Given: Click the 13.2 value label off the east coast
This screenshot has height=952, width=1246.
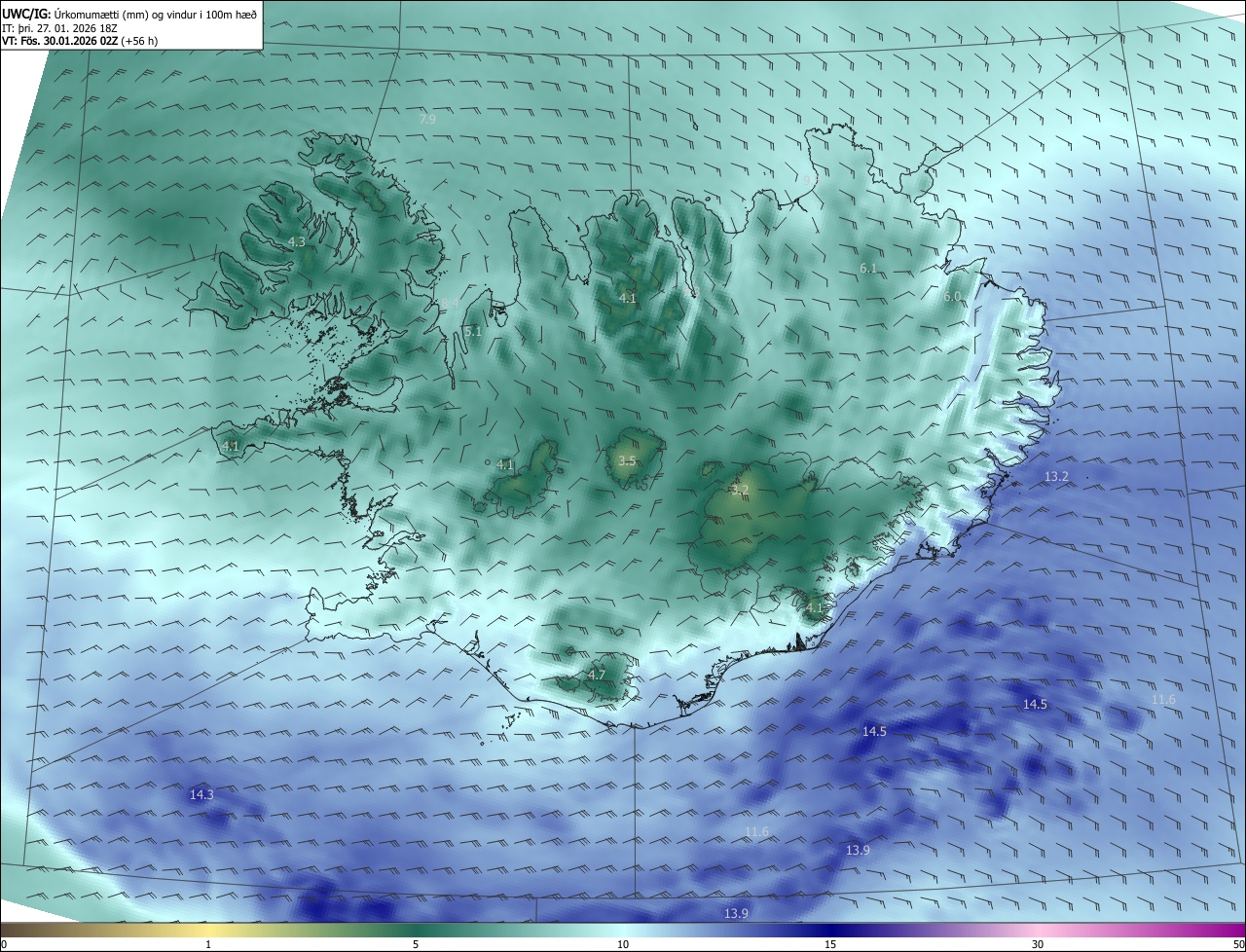Looking at the screenshot, I should tap(1056, 477).
